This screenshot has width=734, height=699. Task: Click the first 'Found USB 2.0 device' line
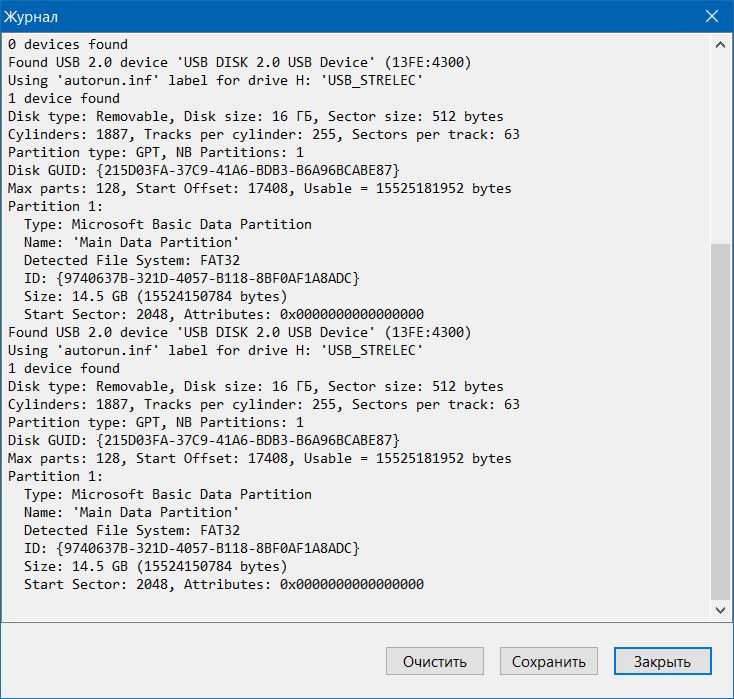(239, 62)
